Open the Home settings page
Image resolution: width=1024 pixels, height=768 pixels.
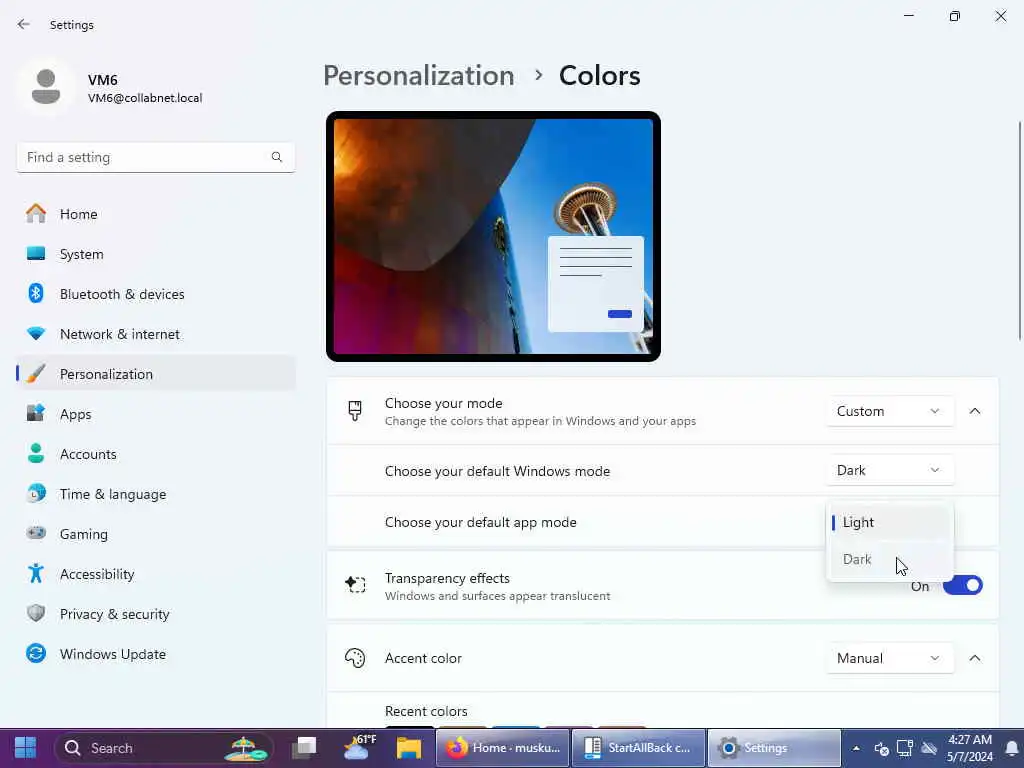(x=156, y=214)
